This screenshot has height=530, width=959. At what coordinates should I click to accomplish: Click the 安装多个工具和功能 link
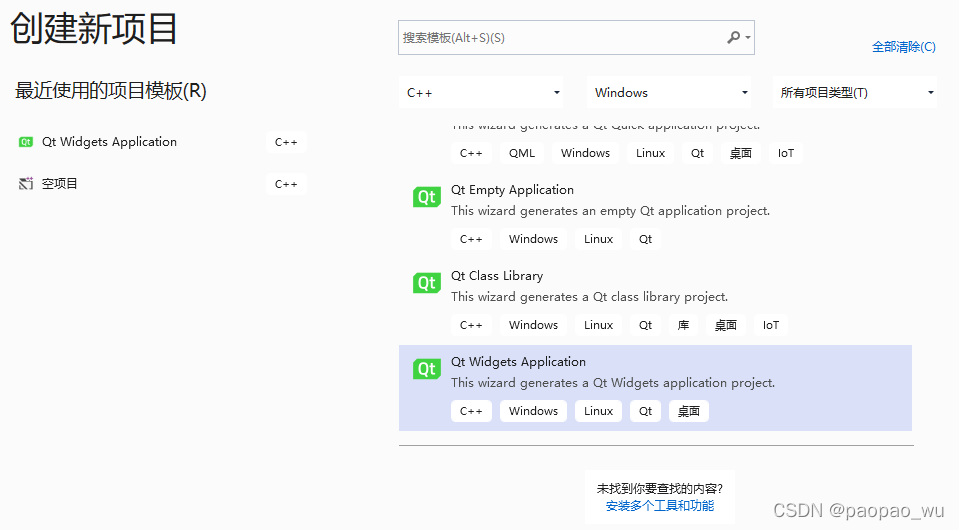pos(660,506)
